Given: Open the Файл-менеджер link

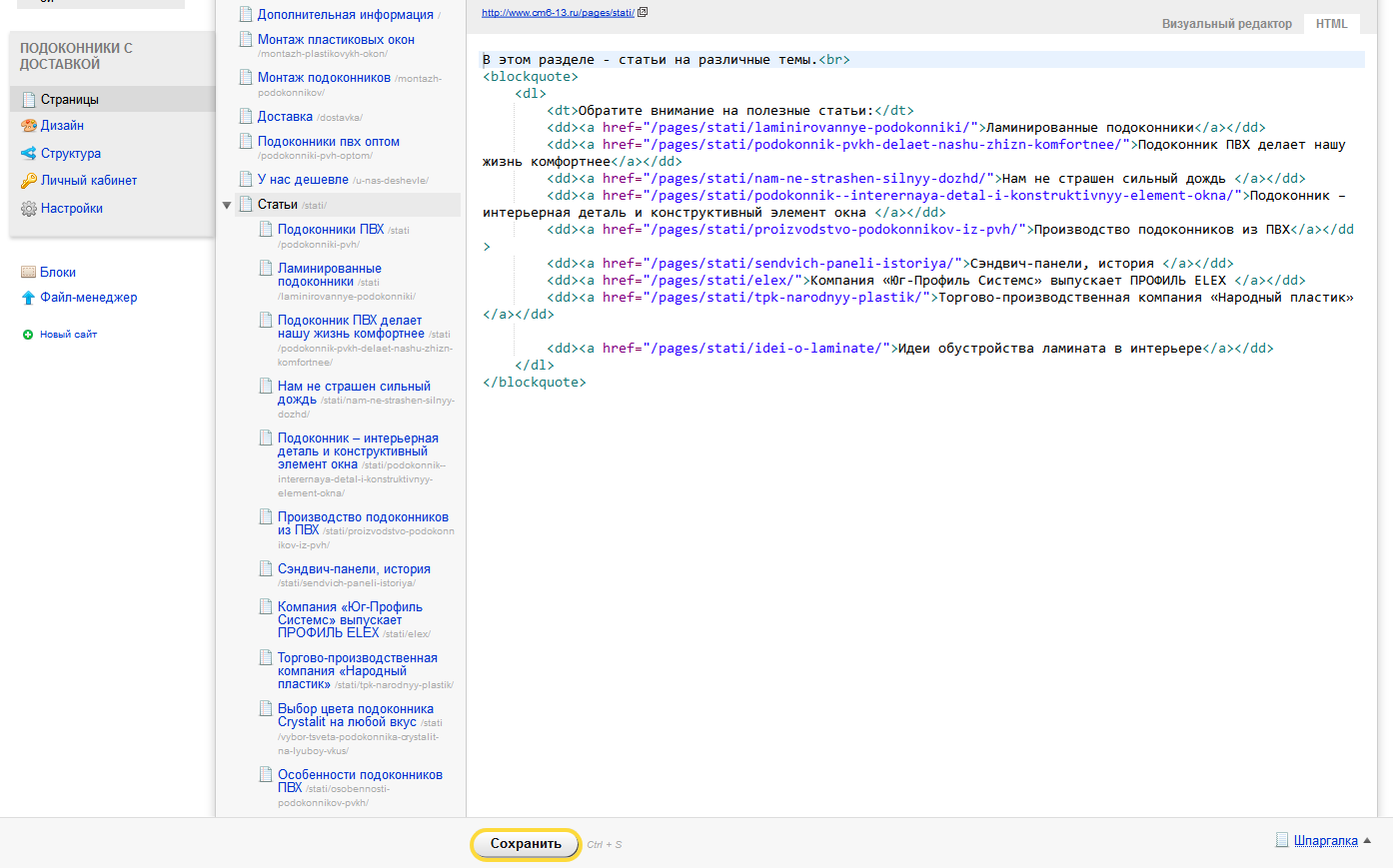Looking at the screenshot, I should (x=89, y=298).
